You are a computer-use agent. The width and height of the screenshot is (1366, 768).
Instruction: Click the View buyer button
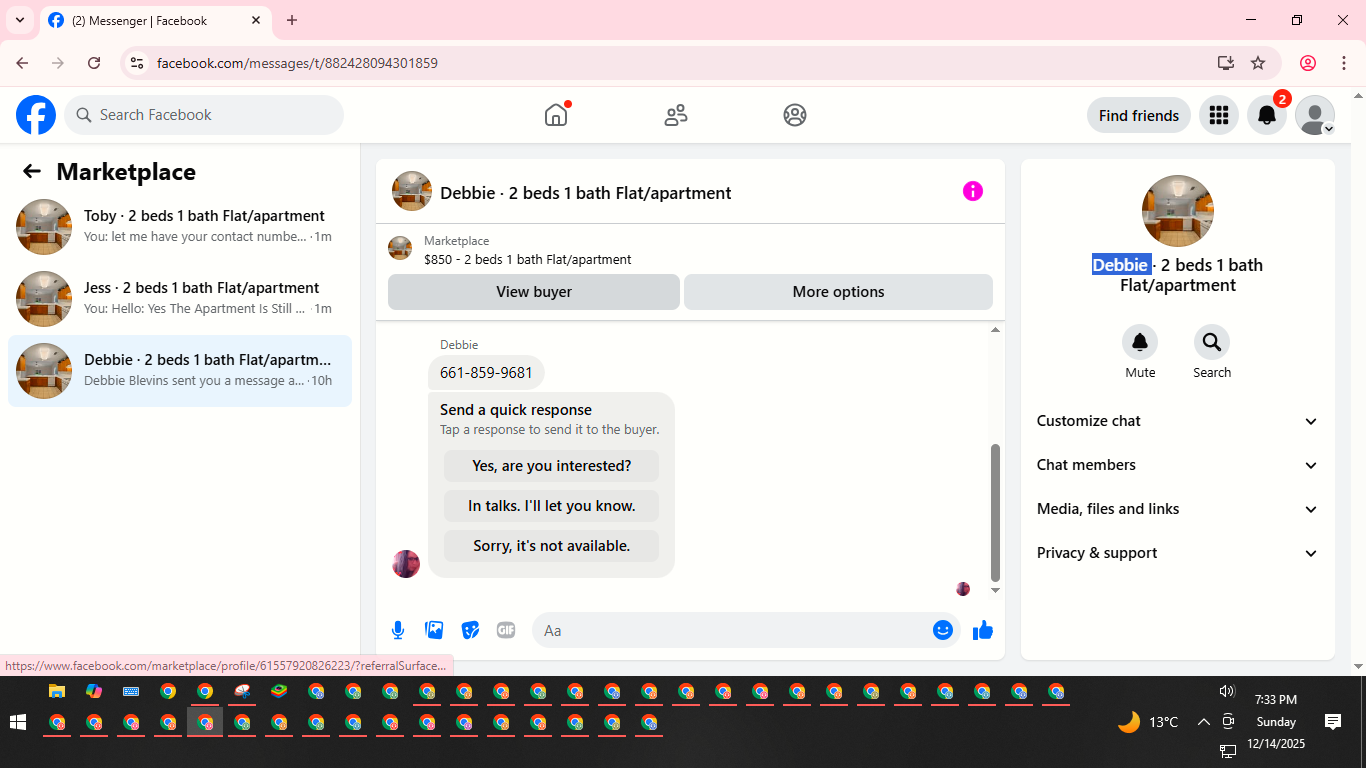[x=534, y=292]
